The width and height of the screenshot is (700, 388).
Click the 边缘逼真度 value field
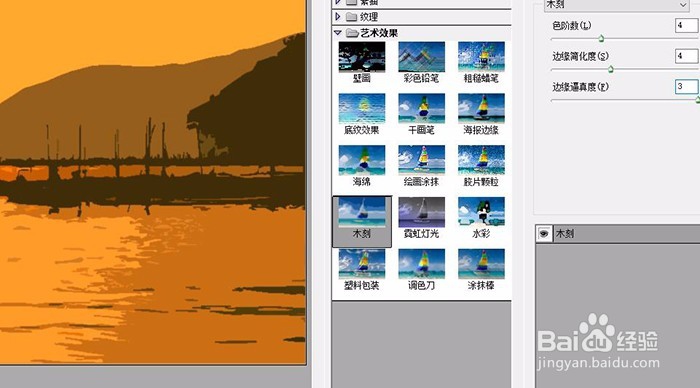click(687, 86)
